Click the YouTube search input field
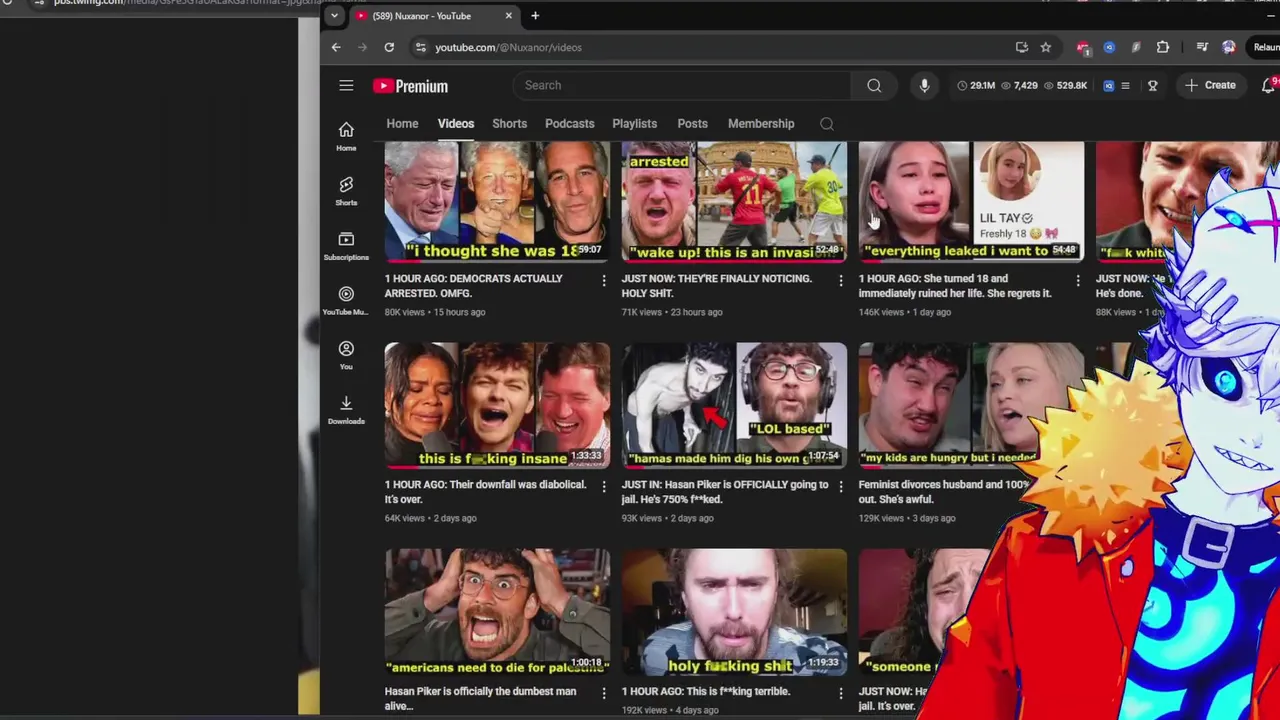This screenshot has width=1280, height=720. coord(682,85)
